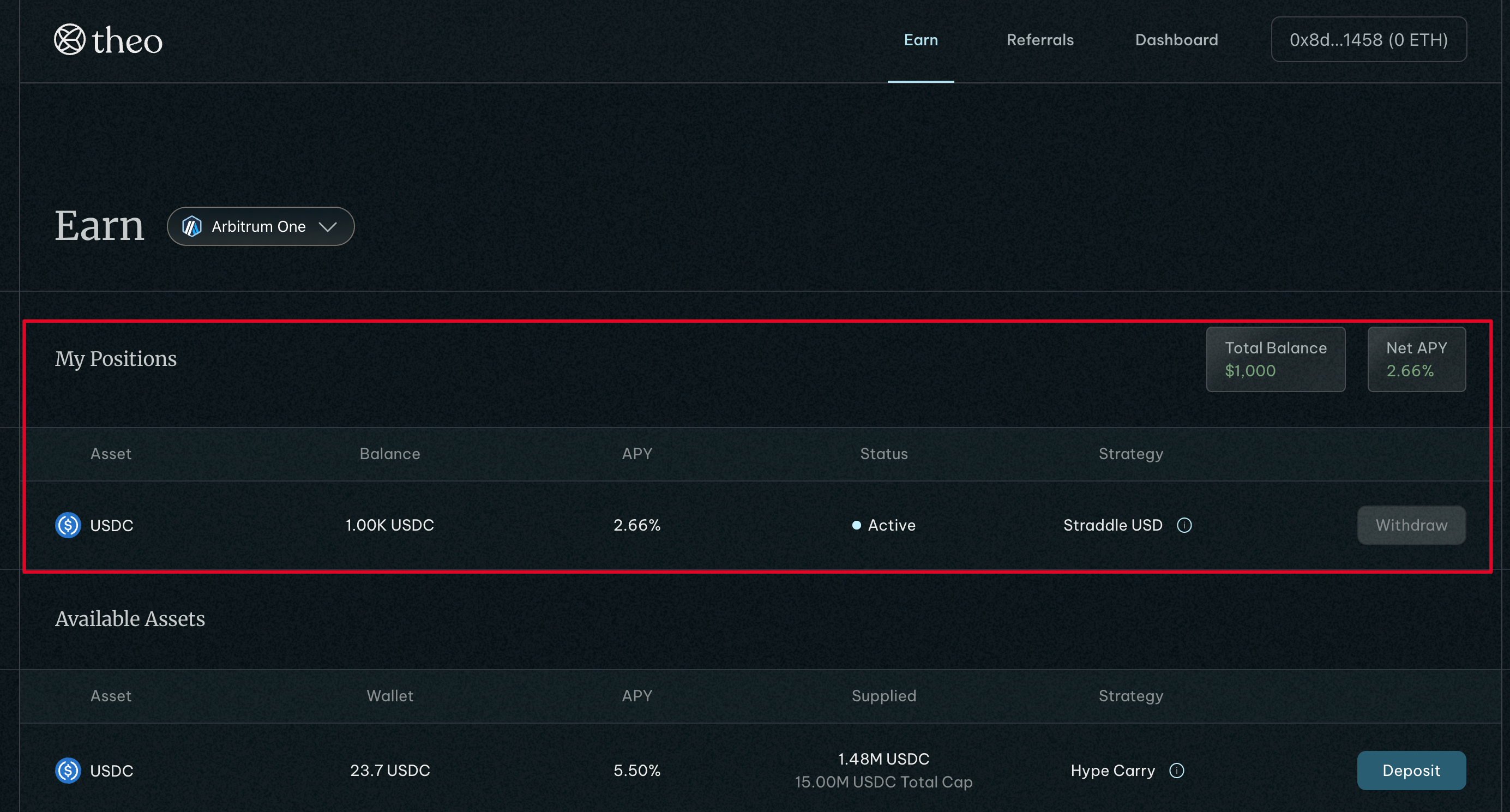Open Hype Carry strategy info icon
Image resolution: width=1510 pixels, height=812 pixels.
coord(1176,771)
